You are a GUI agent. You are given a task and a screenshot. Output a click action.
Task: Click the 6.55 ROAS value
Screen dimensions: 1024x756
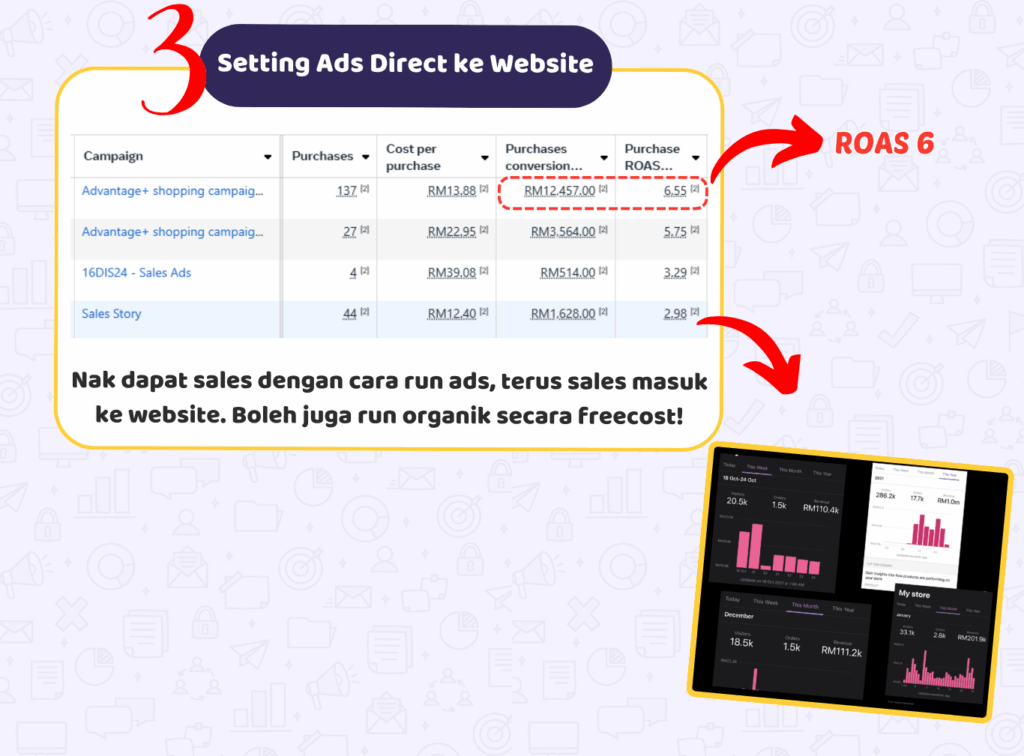point(675,191)
